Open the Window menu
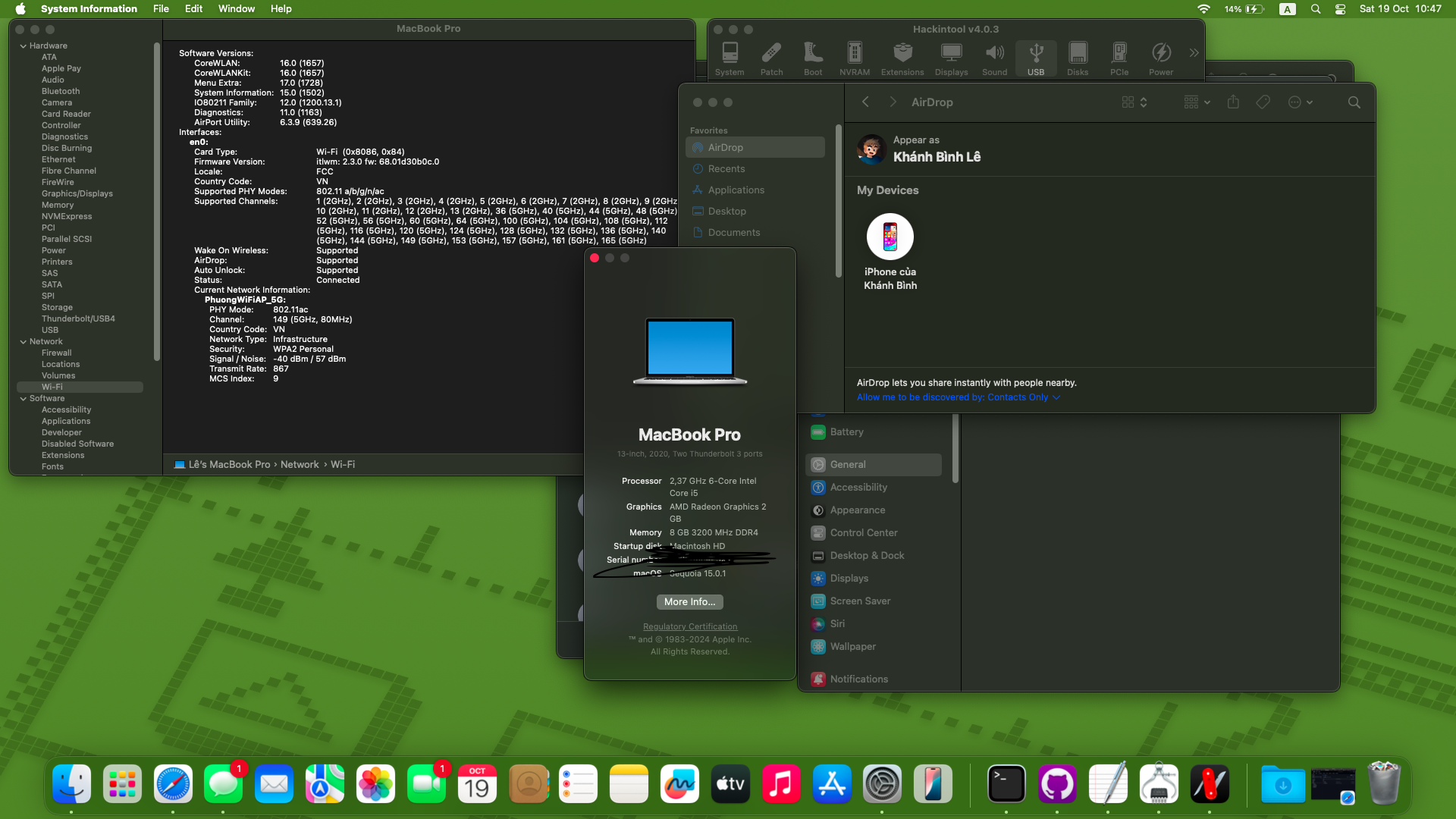The height and width of the screenshot is (819, 1456). [236, 9]
